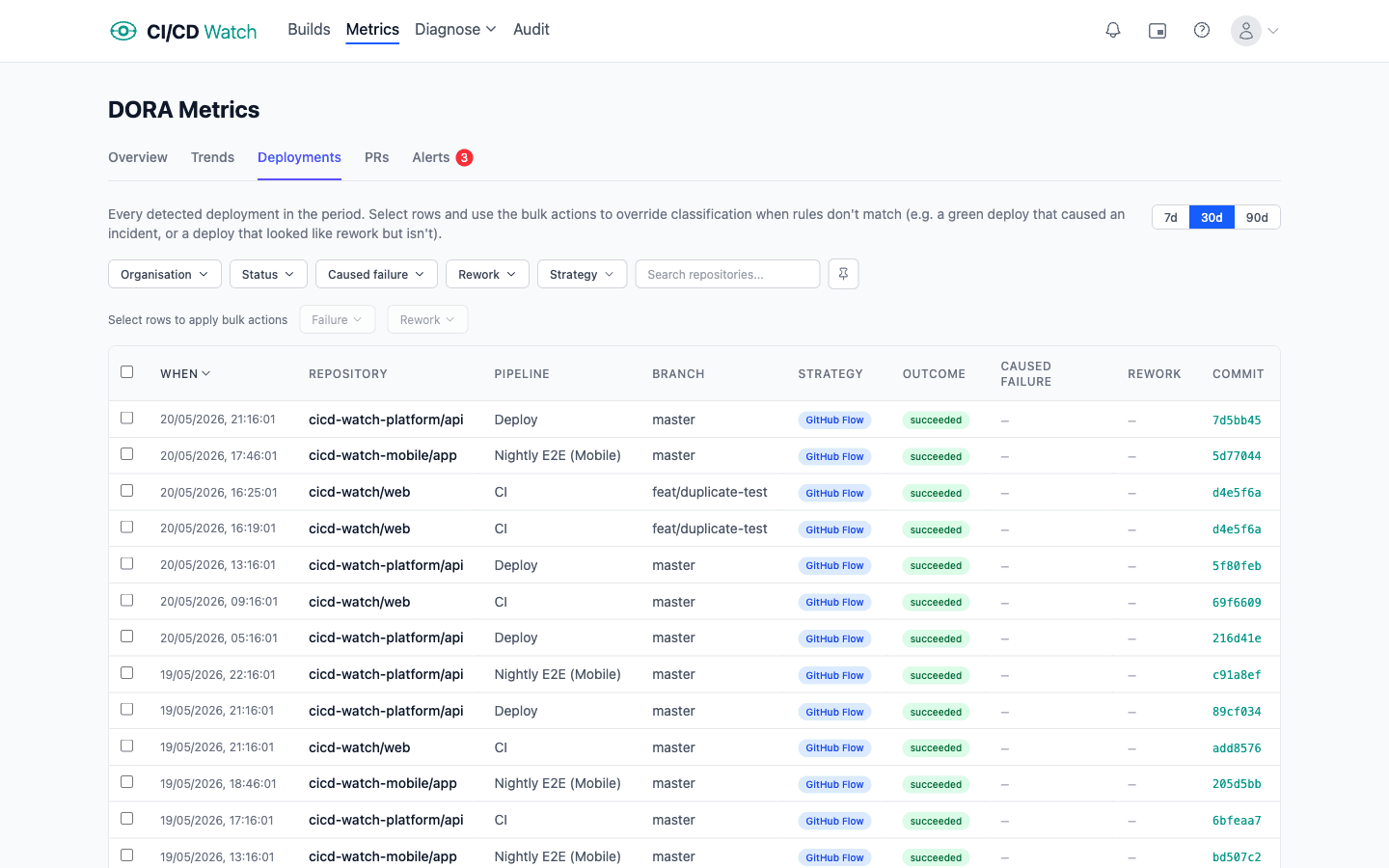Click the COMMIT column header

tap(1239, 374)
